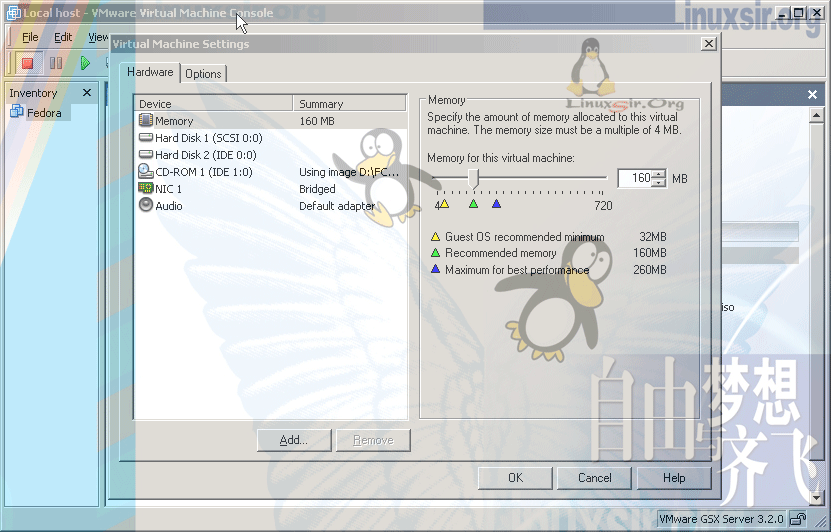
Task: Select the Memory row in device list
Action: (x=271, y=121)
